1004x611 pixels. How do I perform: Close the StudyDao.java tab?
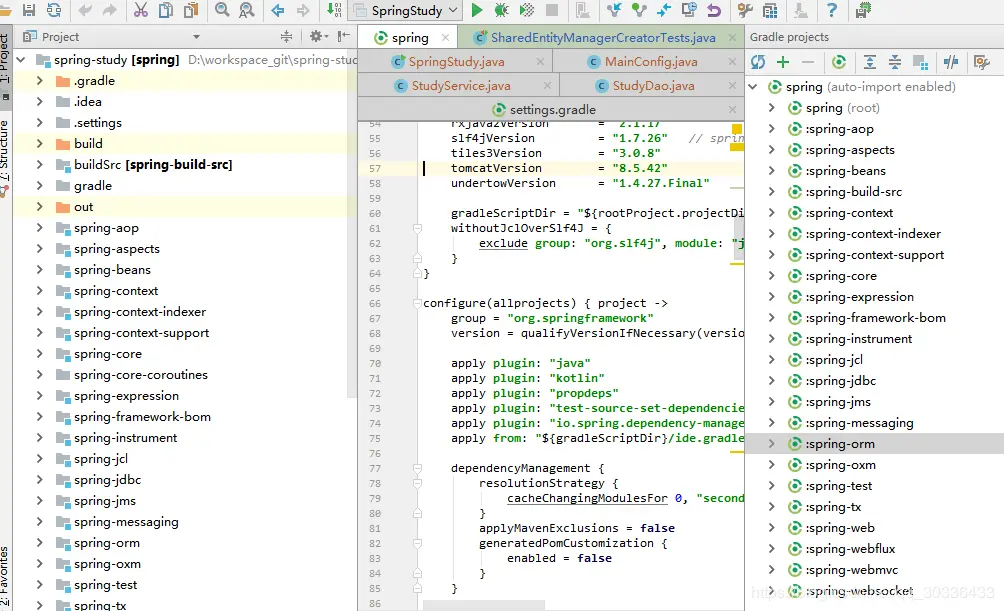[x=730, y=86]
